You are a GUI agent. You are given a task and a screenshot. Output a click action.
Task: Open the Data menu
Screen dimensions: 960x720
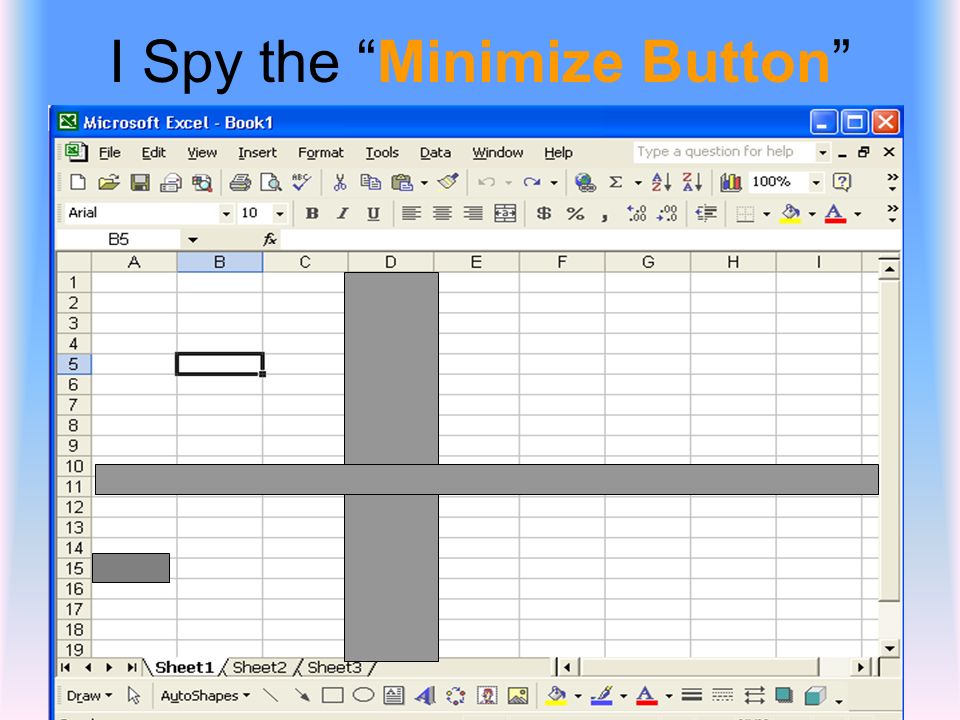click(x=435, y=152)
